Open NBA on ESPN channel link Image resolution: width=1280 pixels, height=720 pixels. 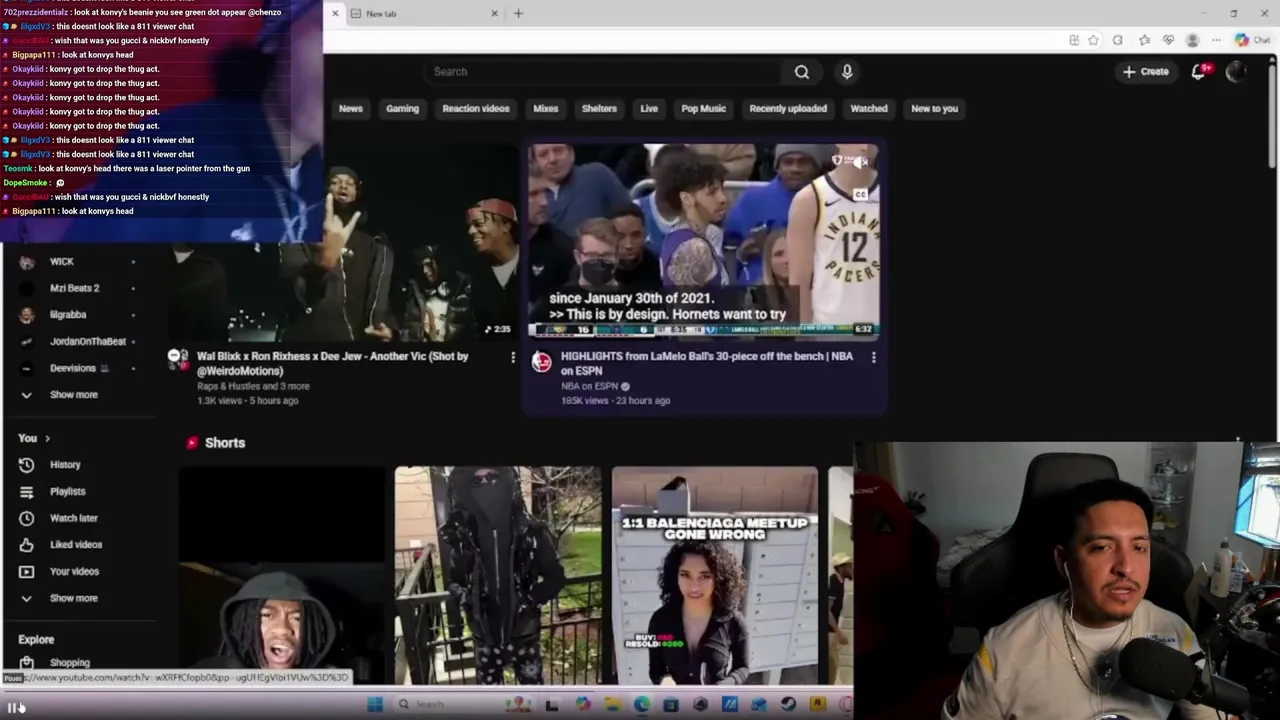(589, 386)
